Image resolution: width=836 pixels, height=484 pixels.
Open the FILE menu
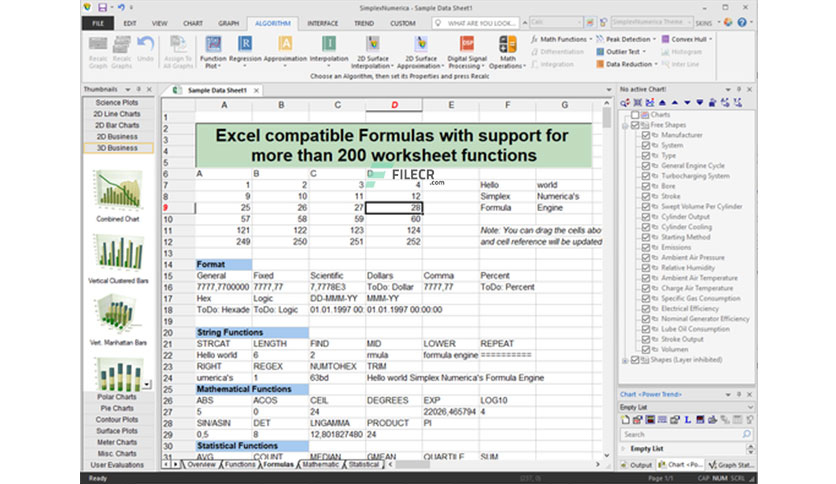pos(98,23)
